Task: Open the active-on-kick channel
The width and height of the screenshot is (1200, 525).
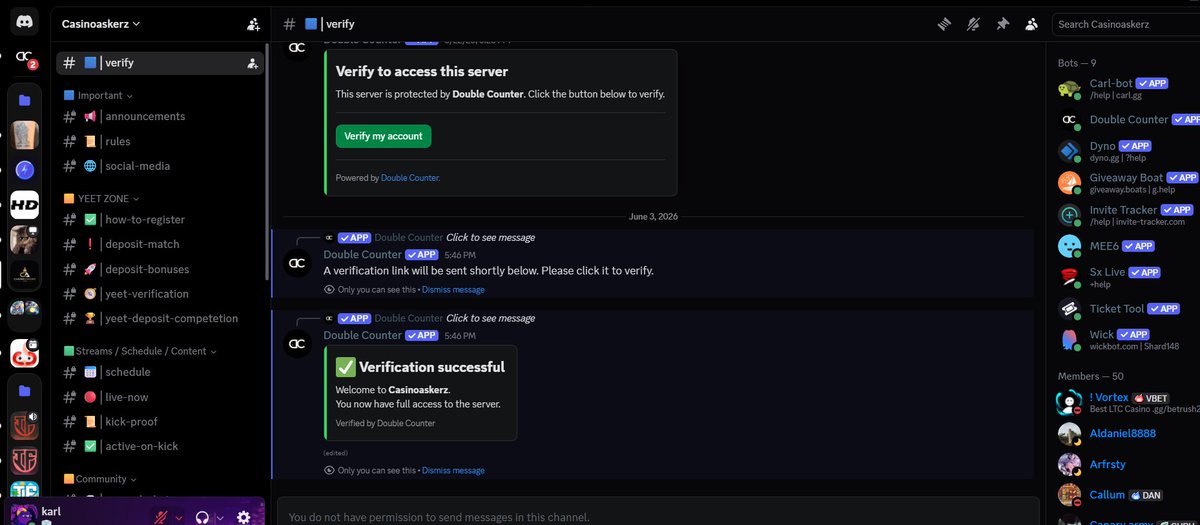Action: pos(160,446)
